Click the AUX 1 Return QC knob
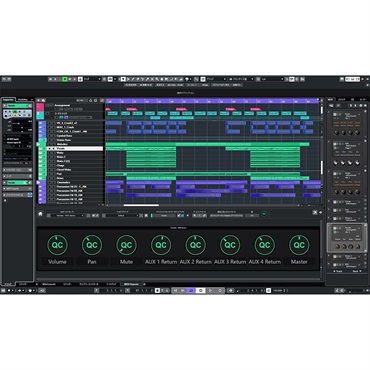Image resolution: width=370 pixels, height=370 pixels. [x=161, y=245]
